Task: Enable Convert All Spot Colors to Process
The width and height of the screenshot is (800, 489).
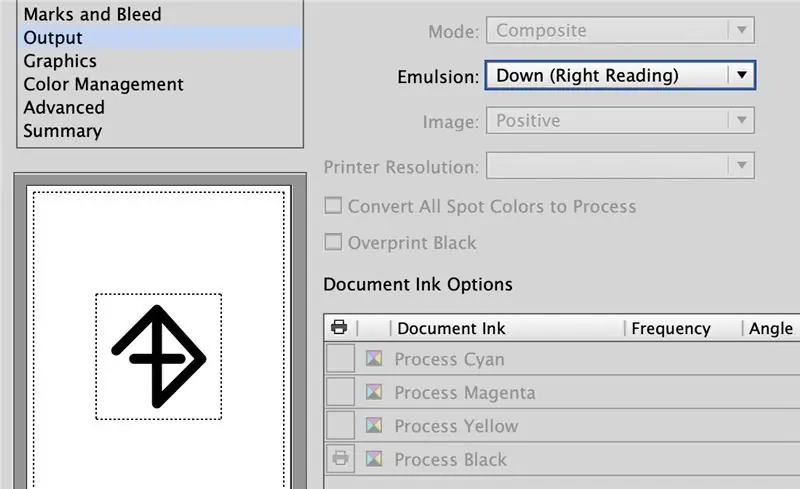Action: click(x=333, y=207)
